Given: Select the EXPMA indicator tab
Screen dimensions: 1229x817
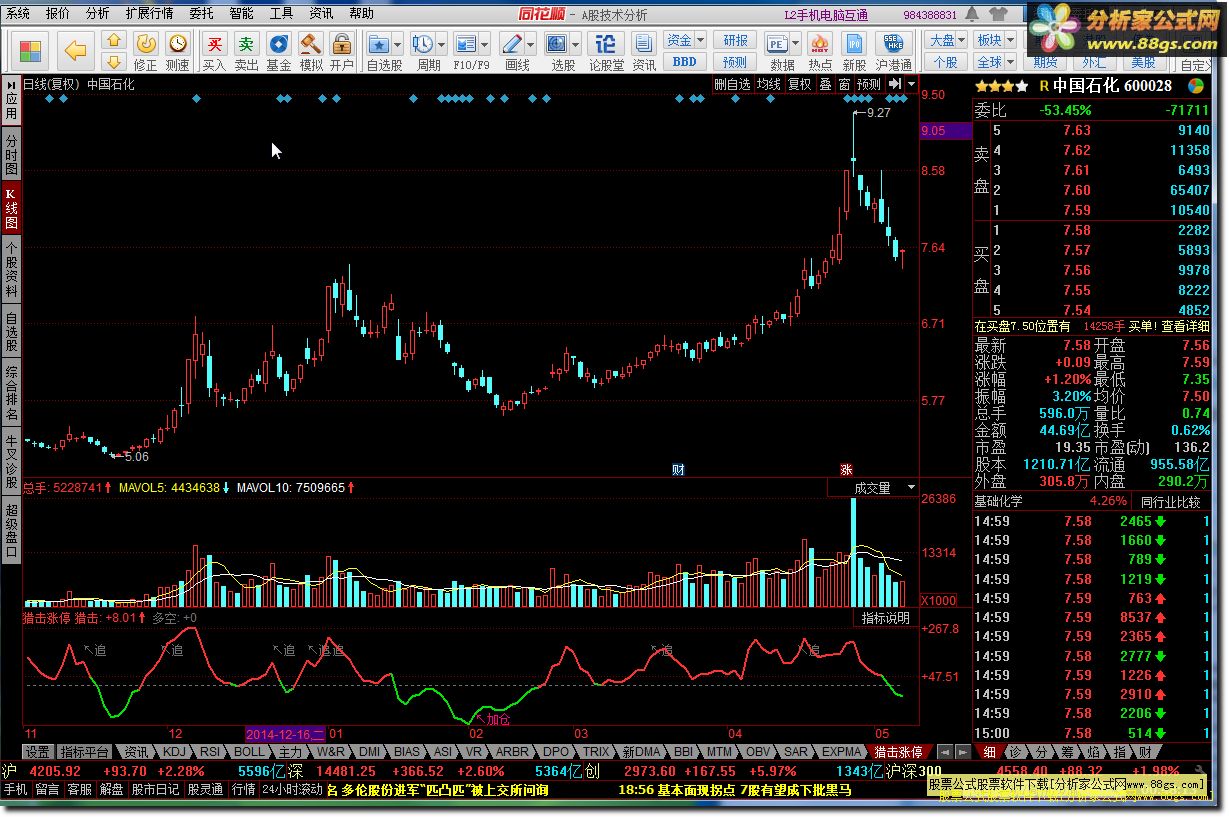Looking at the screenshot, I should [x=841, y=752].
